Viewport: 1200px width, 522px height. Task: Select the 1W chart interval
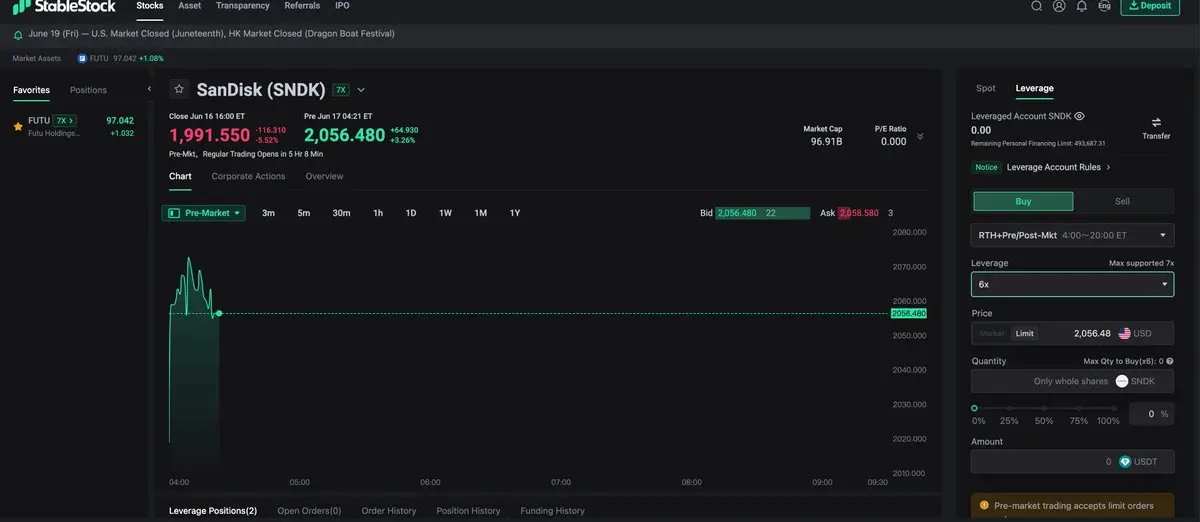445,213
